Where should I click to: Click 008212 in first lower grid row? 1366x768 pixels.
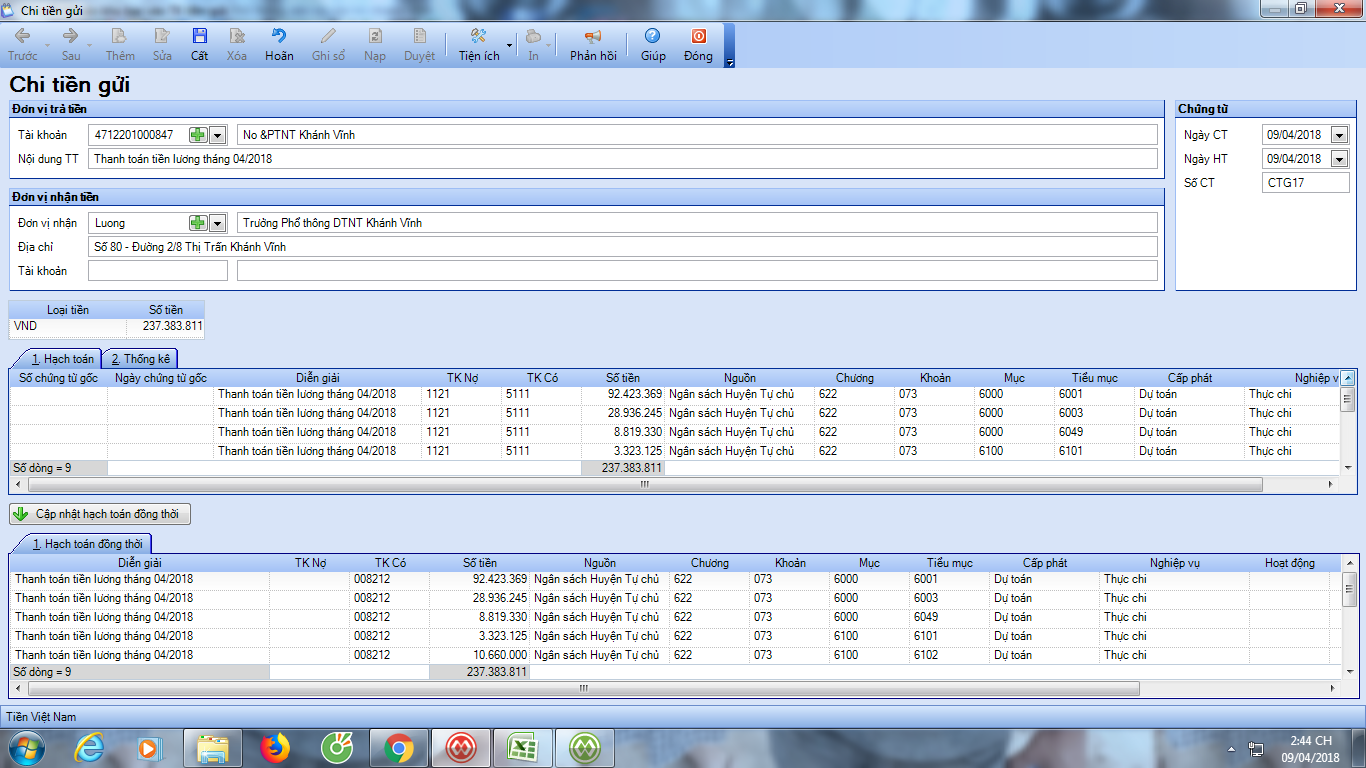tap(389, 579)
